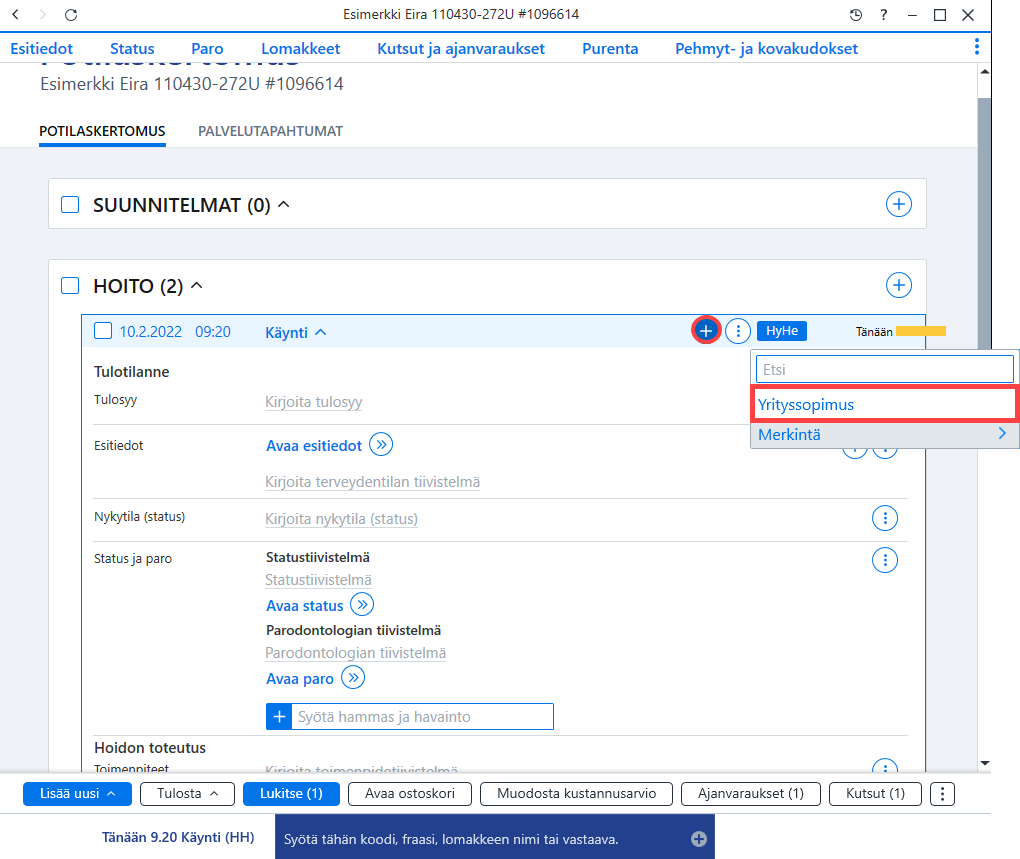Click plus icon in code entry bar
This screenshot has width=1020, height=859.
699,839
